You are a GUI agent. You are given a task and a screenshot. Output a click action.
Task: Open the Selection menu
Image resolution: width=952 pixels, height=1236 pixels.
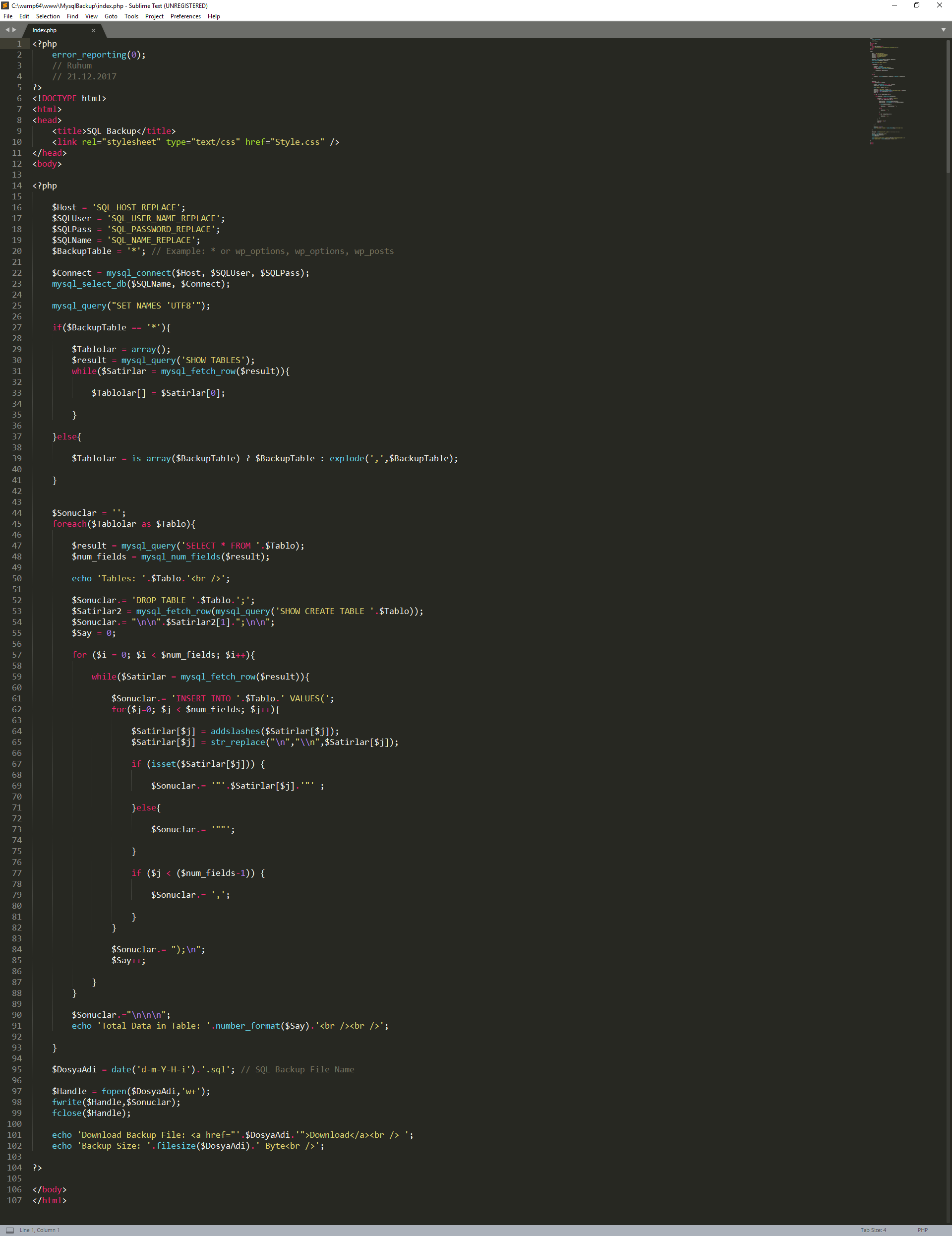pyautogui.click(x=48, y=16)
